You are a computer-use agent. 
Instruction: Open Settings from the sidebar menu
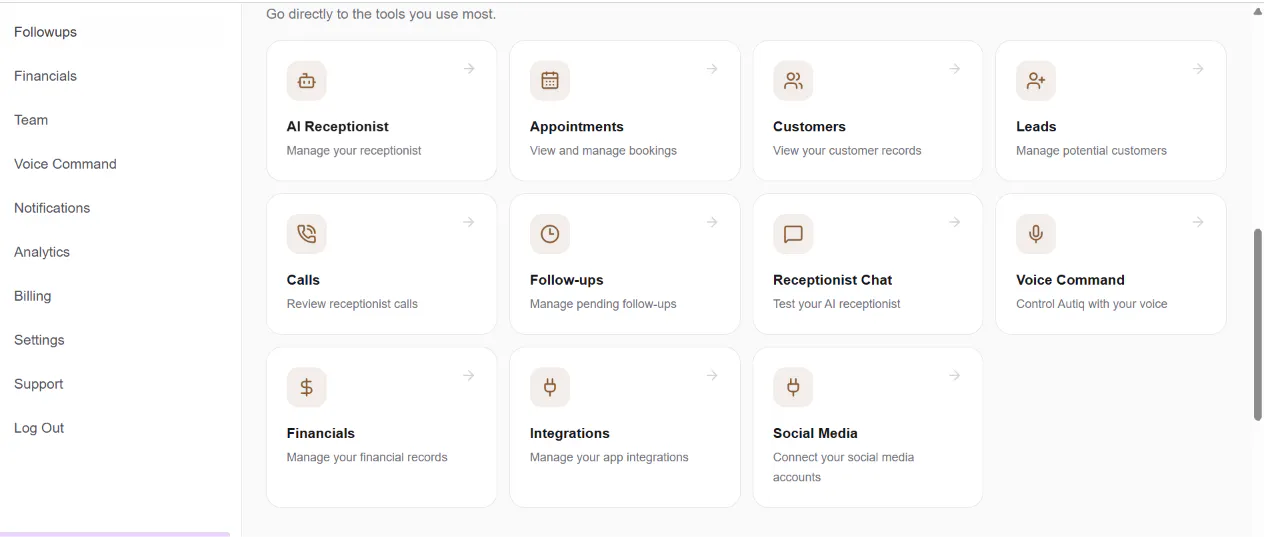pos(39,340)
